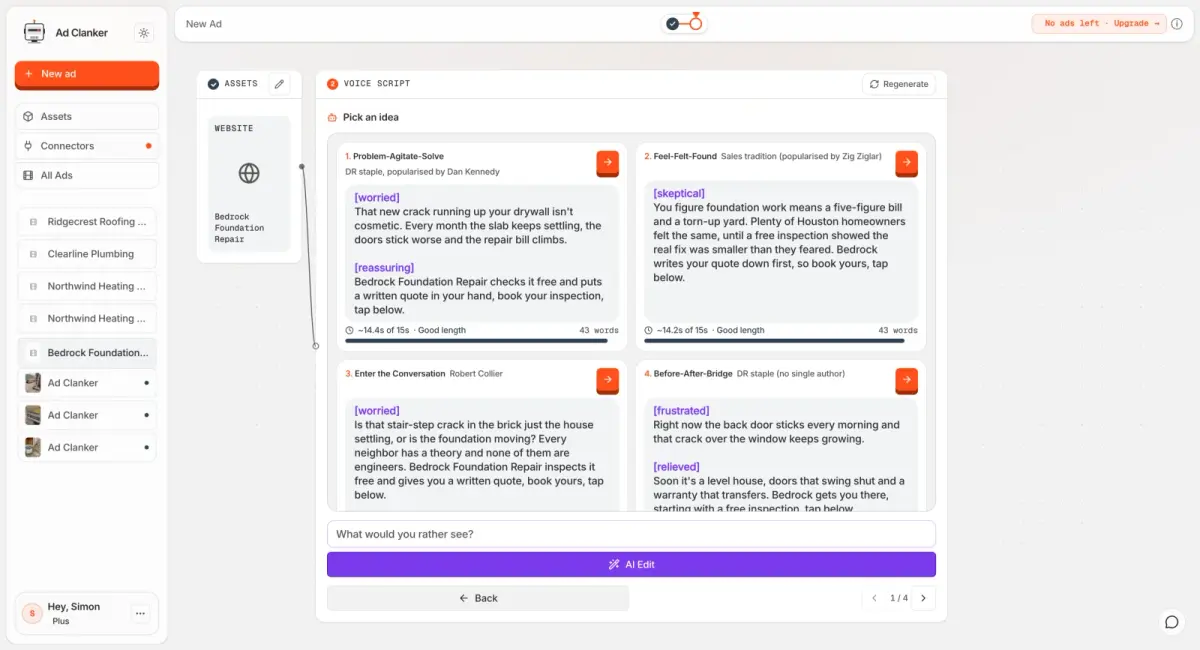Click the [frustrated] tone tag
Screen dimensions: 1200x650
point(681,411)
